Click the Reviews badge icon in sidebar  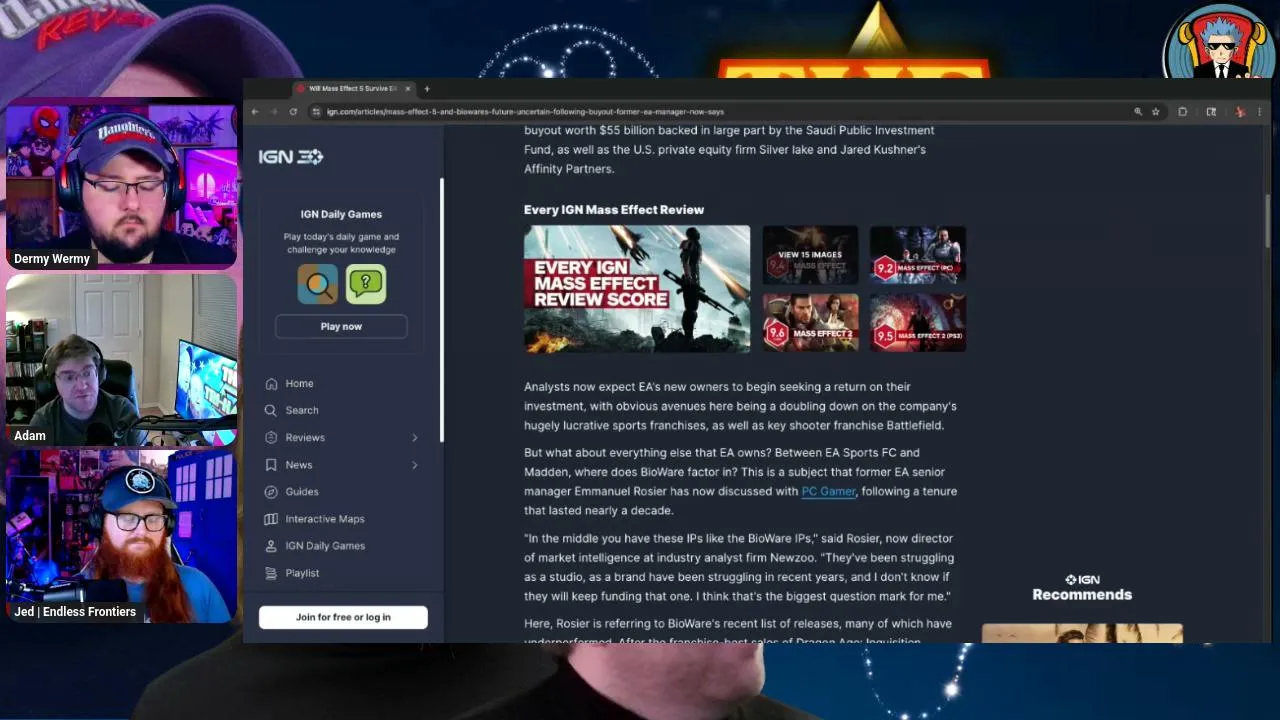271,438
